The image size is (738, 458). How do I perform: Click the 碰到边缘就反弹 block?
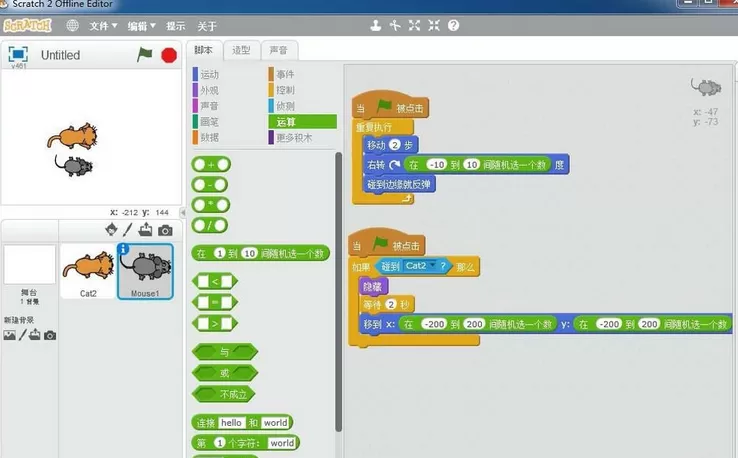[399, 184]
